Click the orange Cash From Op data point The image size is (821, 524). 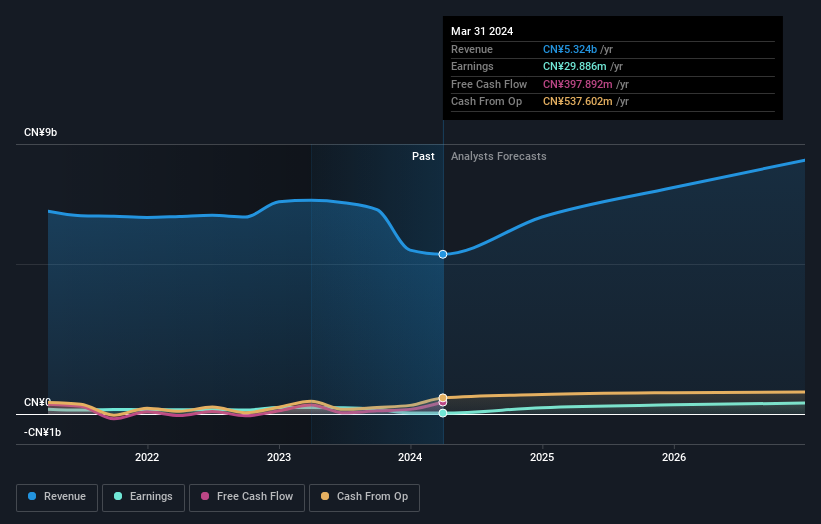(443, 398)
